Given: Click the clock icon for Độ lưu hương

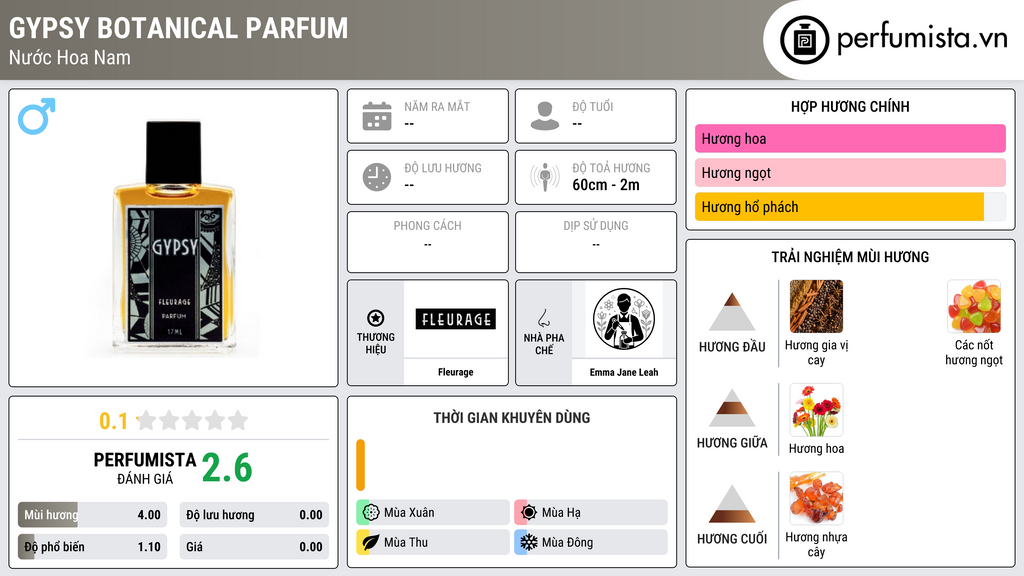Looking at the screenshot, I should pyautogui.click(x=377, y=177).
